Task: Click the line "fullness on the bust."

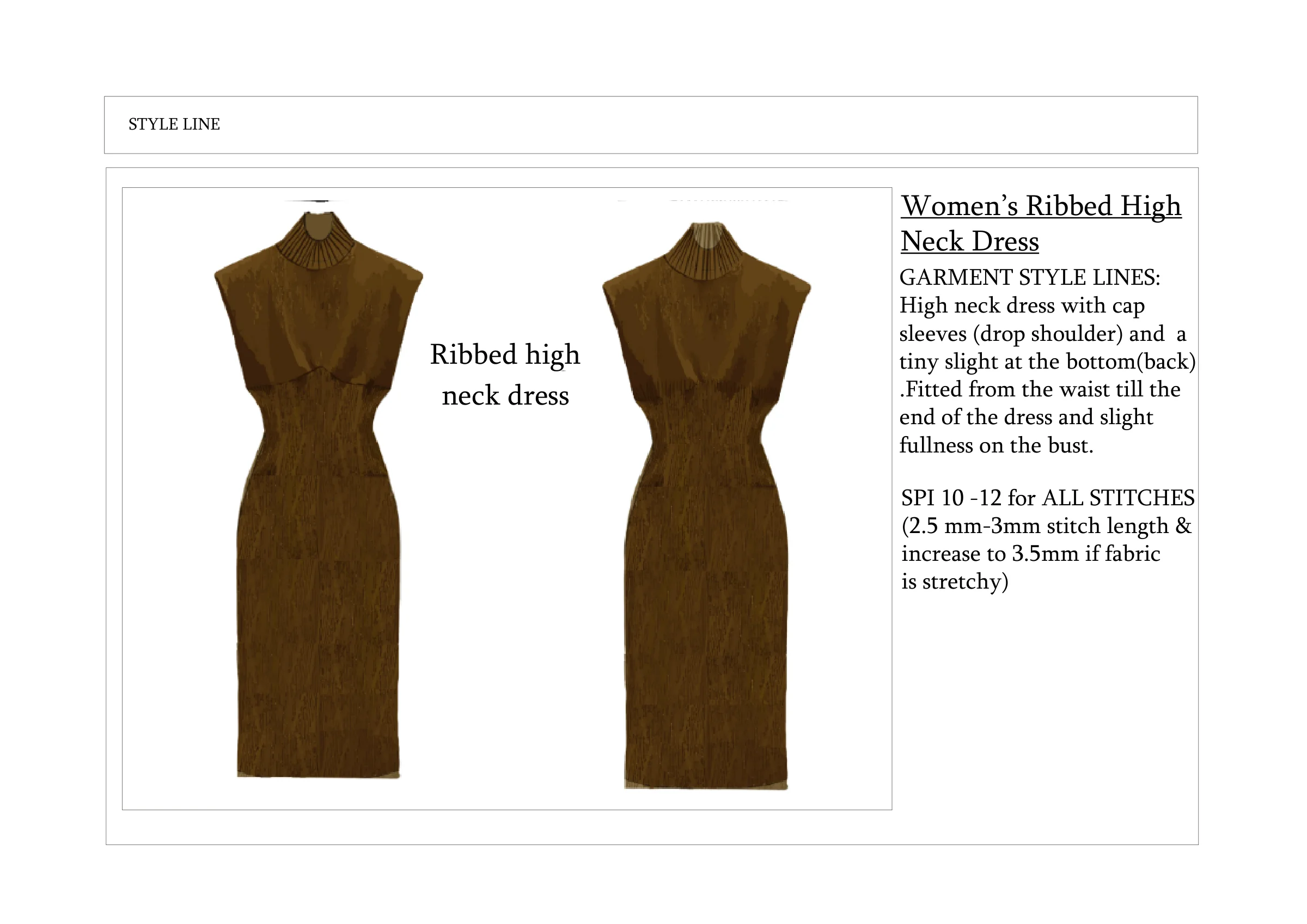Action: (x=997, y=445)
